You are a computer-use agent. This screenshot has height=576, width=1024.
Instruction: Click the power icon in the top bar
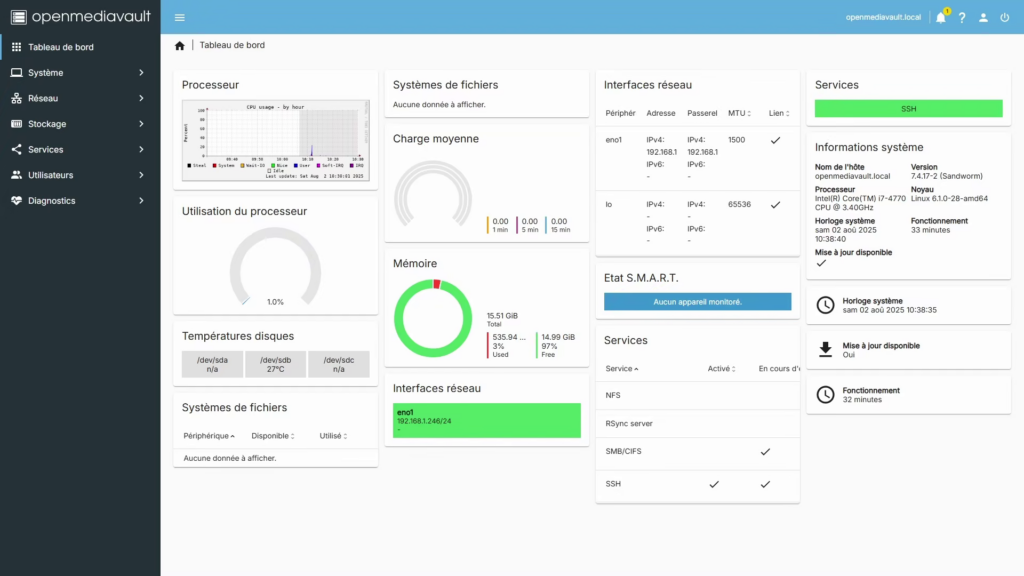1005,18
